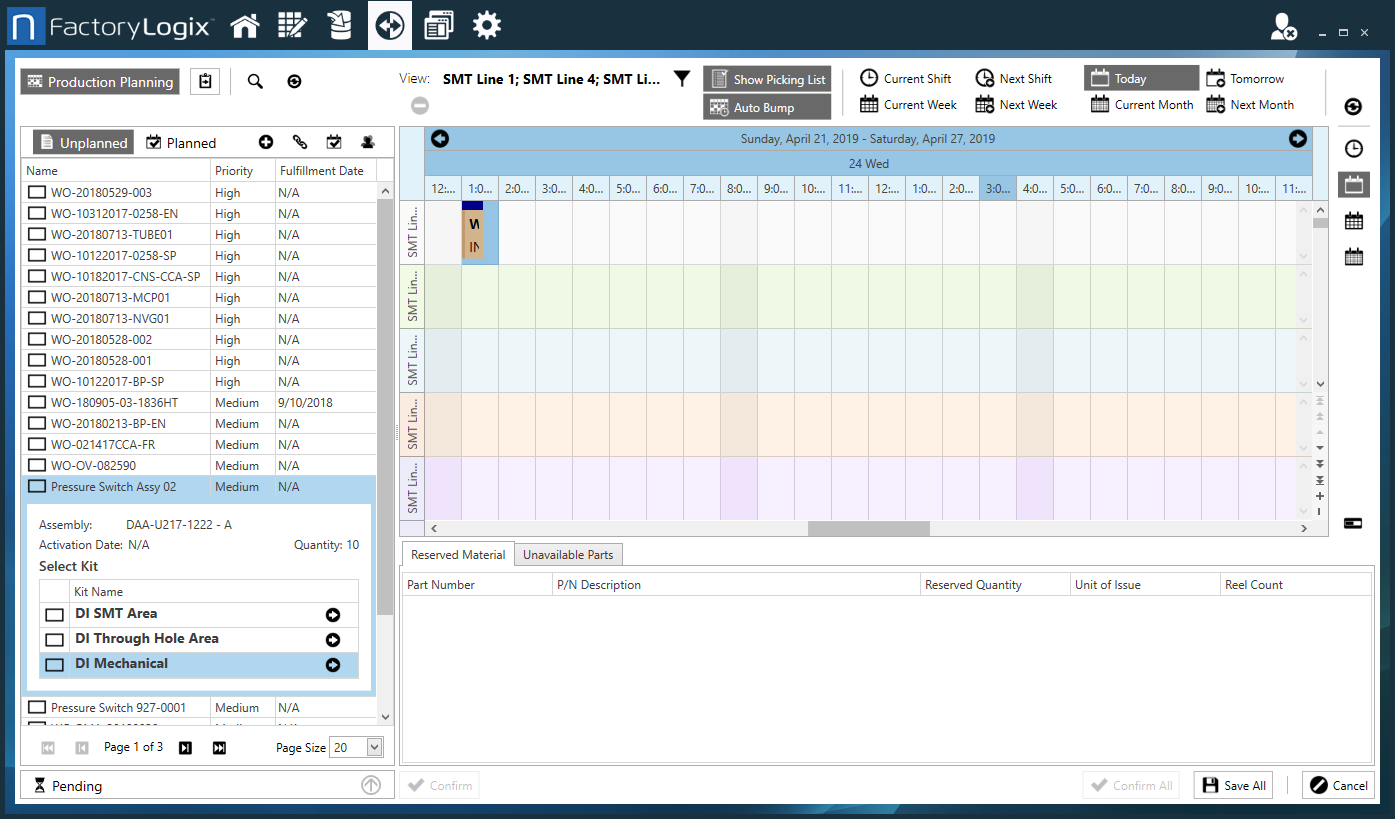Click the Save All button

pyautogui.click(x=1233, y=785)
